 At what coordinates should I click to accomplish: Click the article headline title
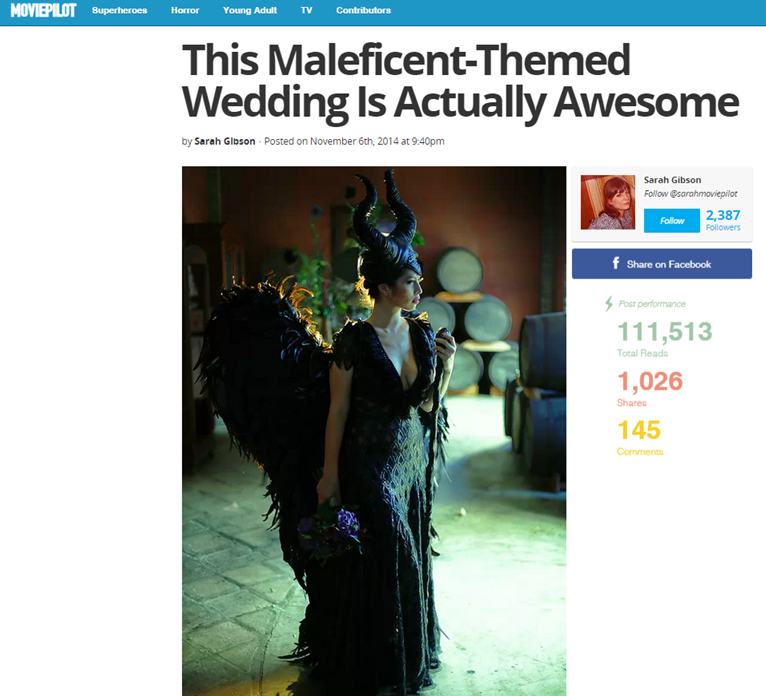460,81
